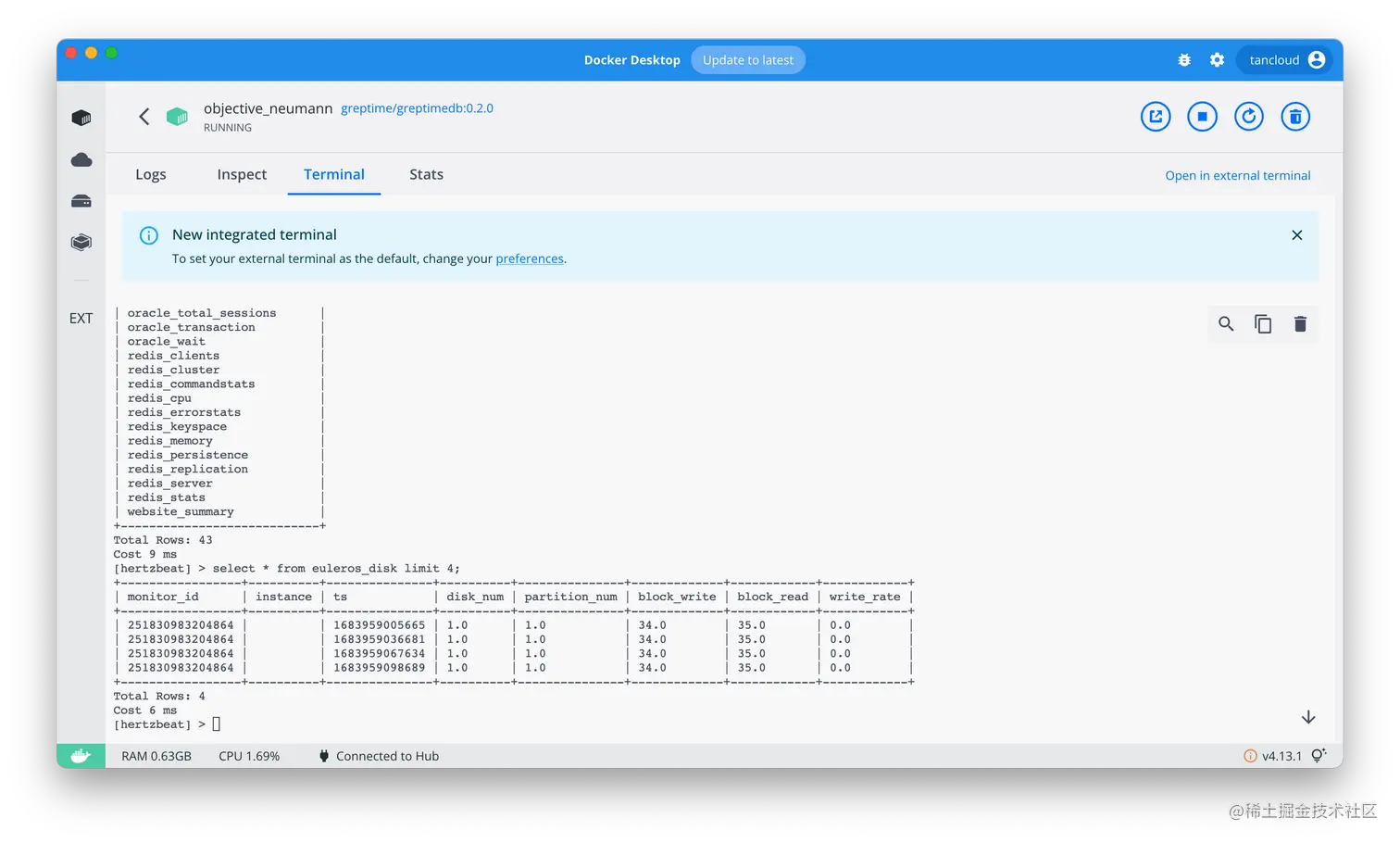Screen dimensions: 1400x843
Task: Clear the terminal with trash icon
Action: click(1300, 324)
